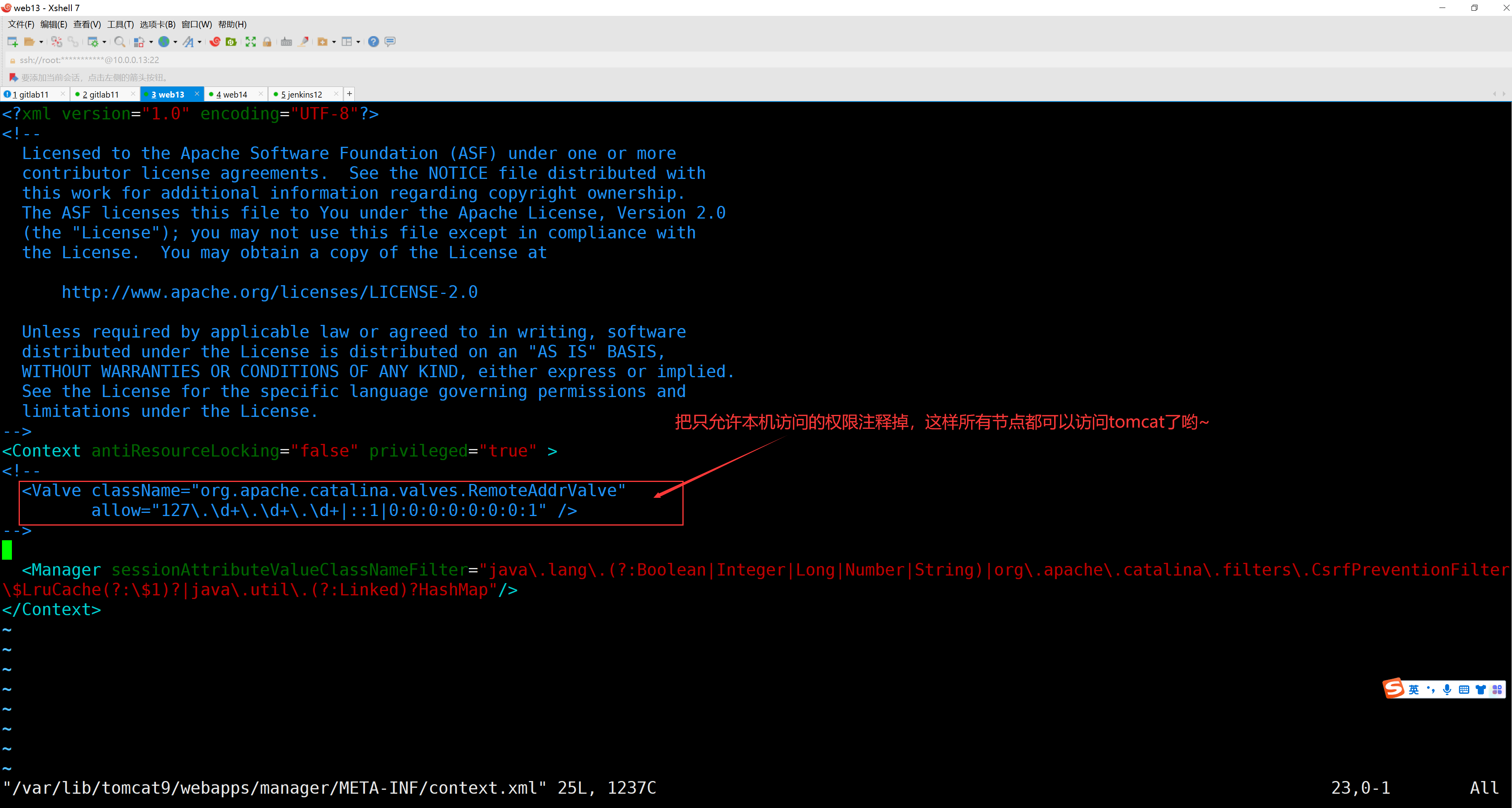Click the Find magnifier icon

point(119,42)
